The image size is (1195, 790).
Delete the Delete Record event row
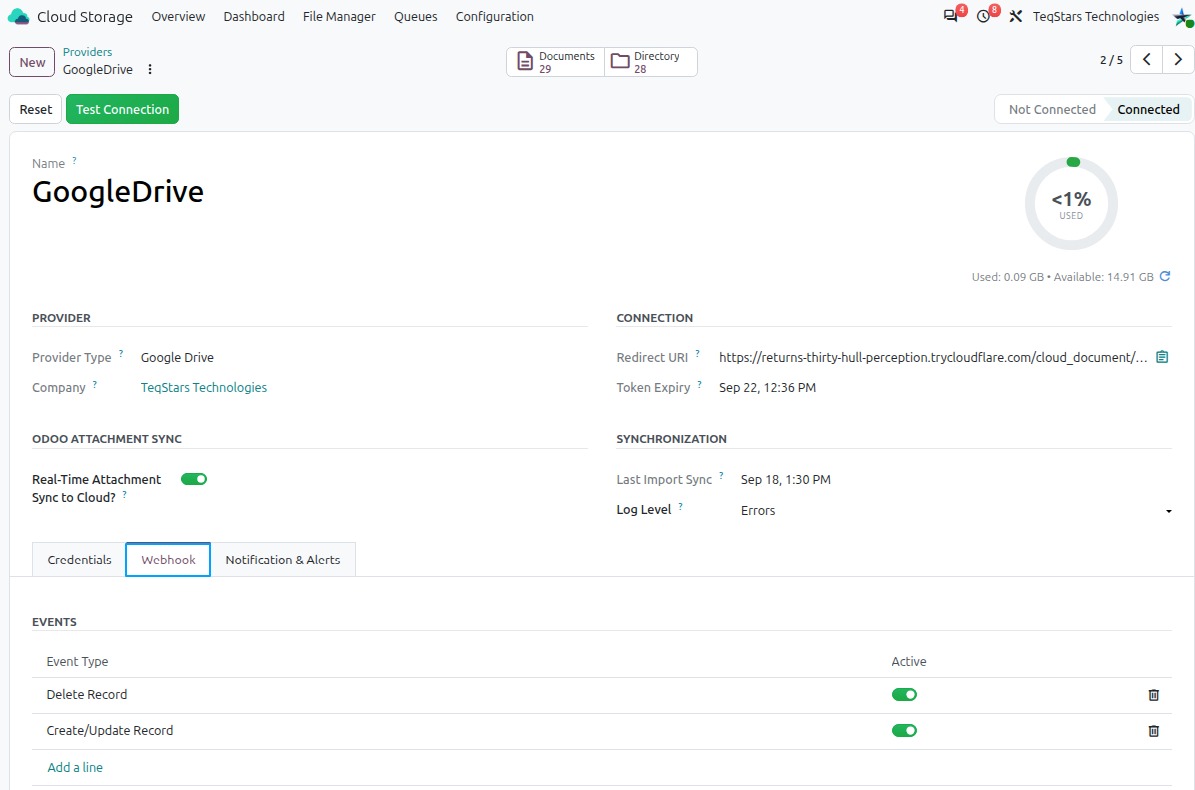(1153, 695)
